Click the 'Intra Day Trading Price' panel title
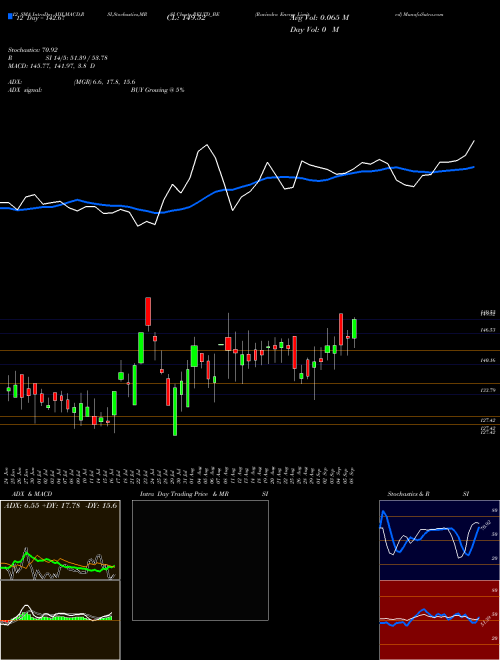 click(x=174, y=494)
